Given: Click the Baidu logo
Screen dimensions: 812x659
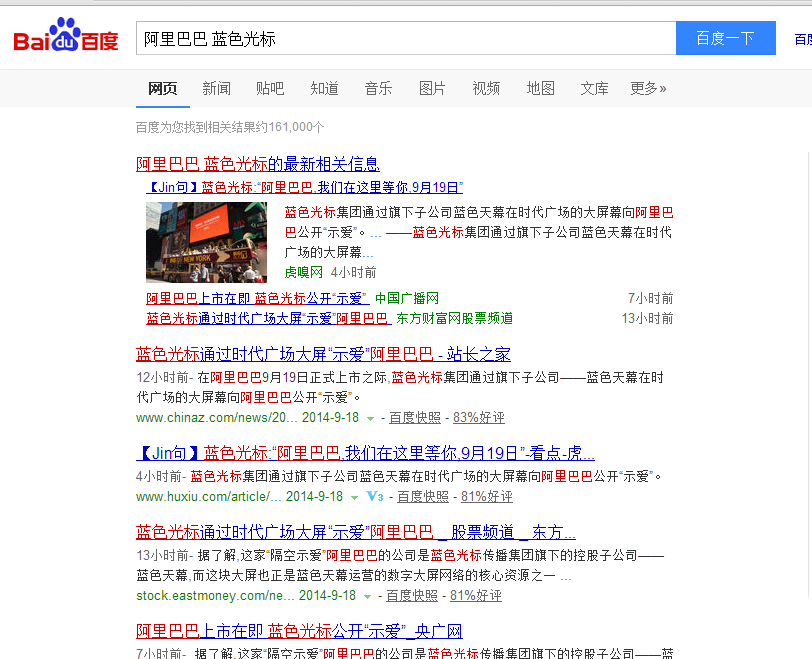Looking at the screenshot, I should pos(66,35).
